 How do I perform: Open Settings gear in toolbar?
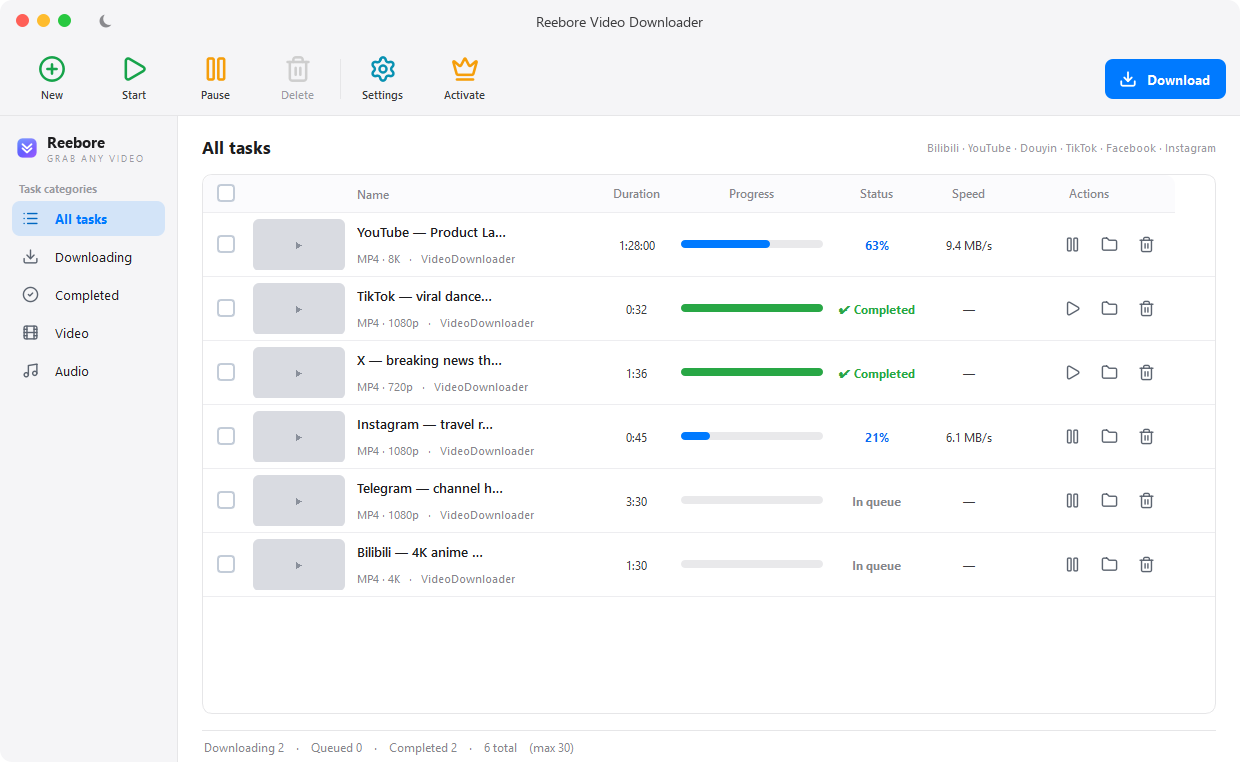383,69
